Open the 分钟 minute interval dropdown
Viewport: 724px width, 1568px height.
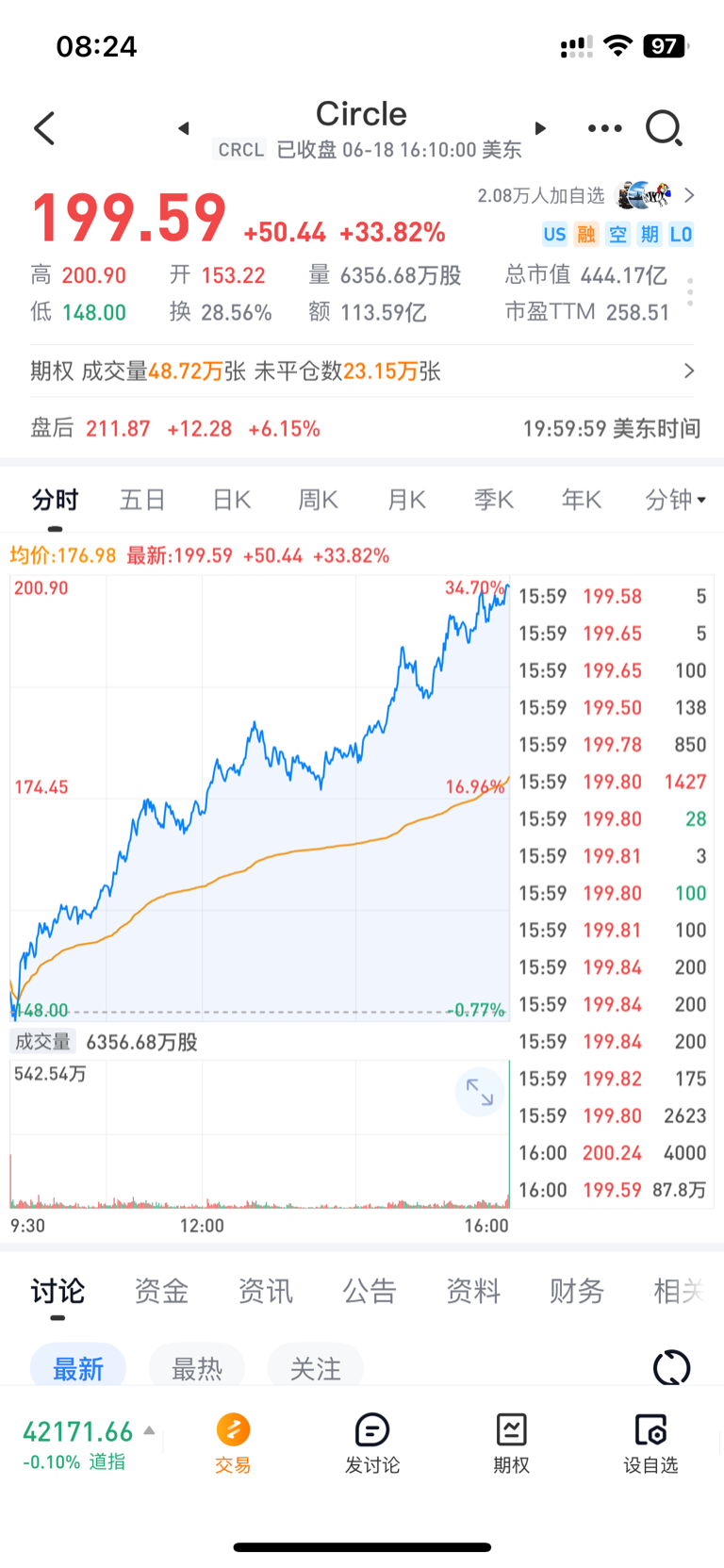pyautogui.click(x=675, y=500)
